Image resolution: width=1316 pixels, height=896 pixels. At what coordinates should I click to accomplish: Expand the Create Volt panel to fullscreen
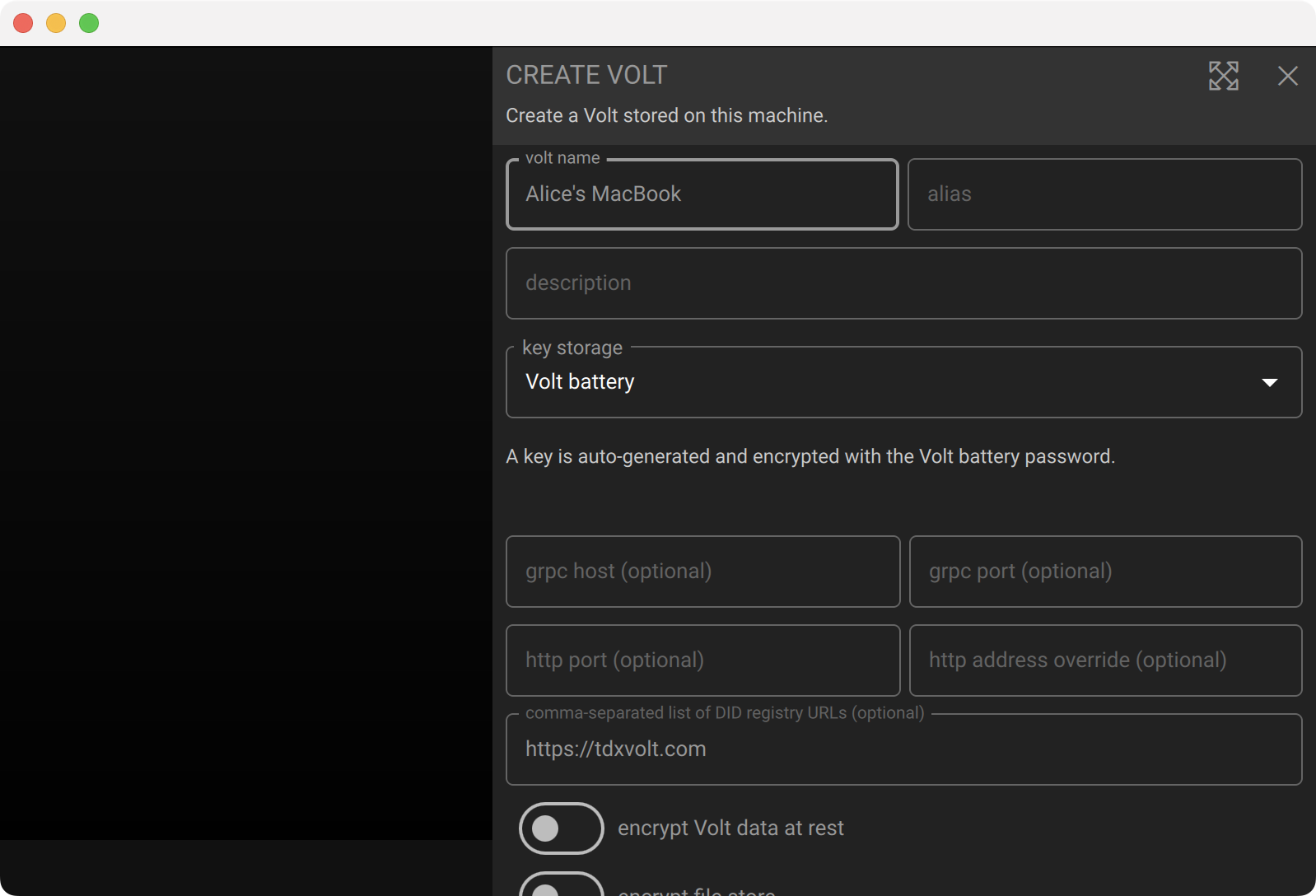(x=1223, y=76)
